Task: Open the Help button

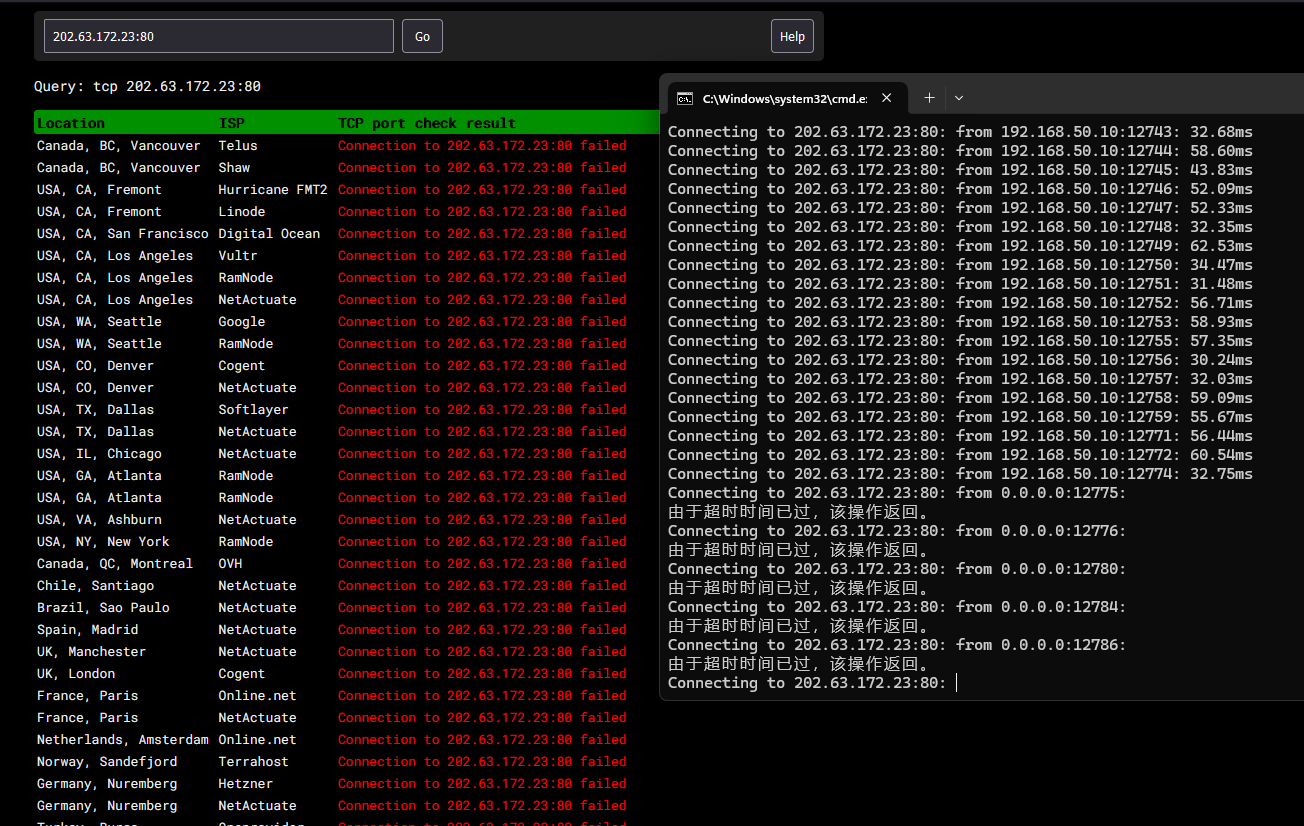Action: click(x=792, y=36)
